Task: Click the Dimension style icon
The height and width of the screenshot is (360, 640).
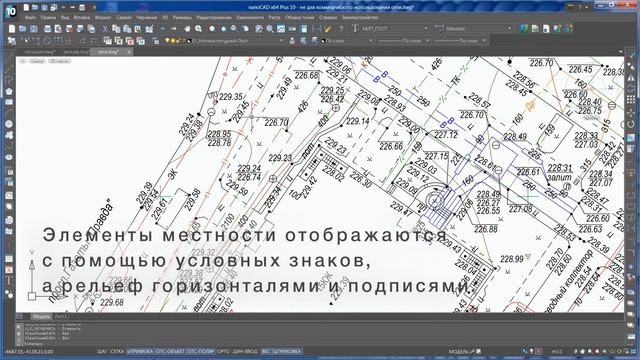Action: [x=439, y=29]
